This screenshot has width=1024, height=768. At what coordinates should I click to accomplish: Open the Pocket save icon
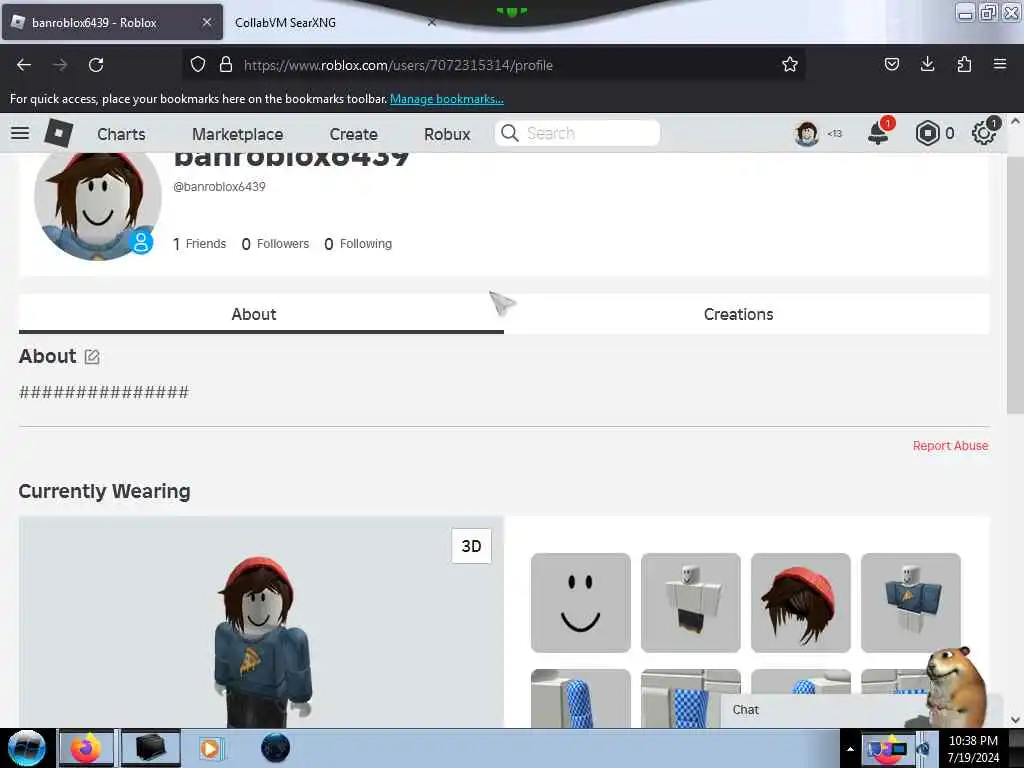point(891,64)
